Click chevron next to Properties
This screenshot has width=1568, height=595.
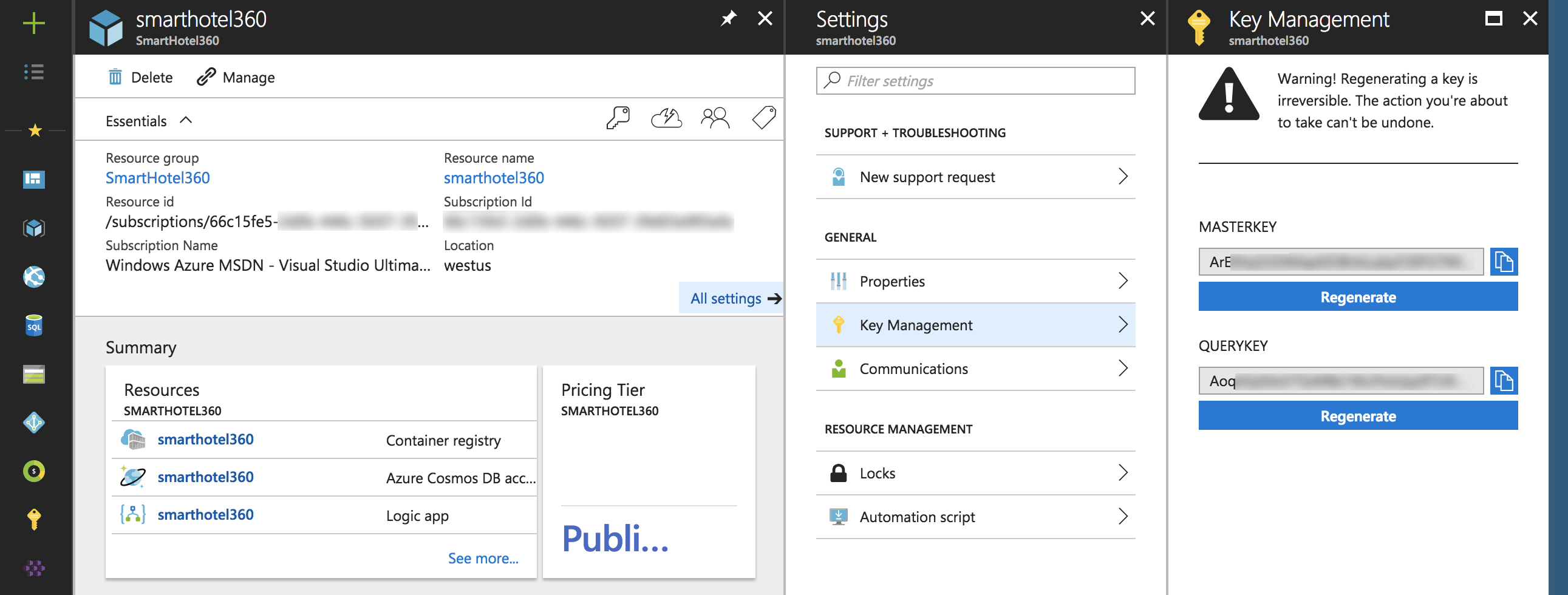[x=1123, y=280]
